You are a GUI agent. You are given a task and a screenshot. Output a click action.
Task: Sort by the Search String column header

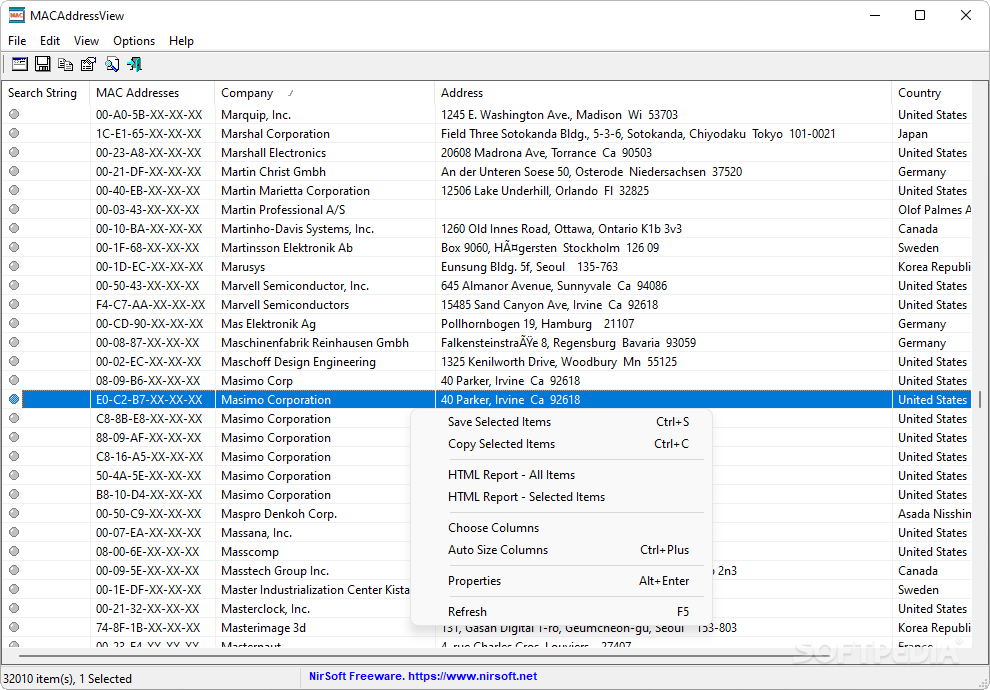tap(46, 93)
